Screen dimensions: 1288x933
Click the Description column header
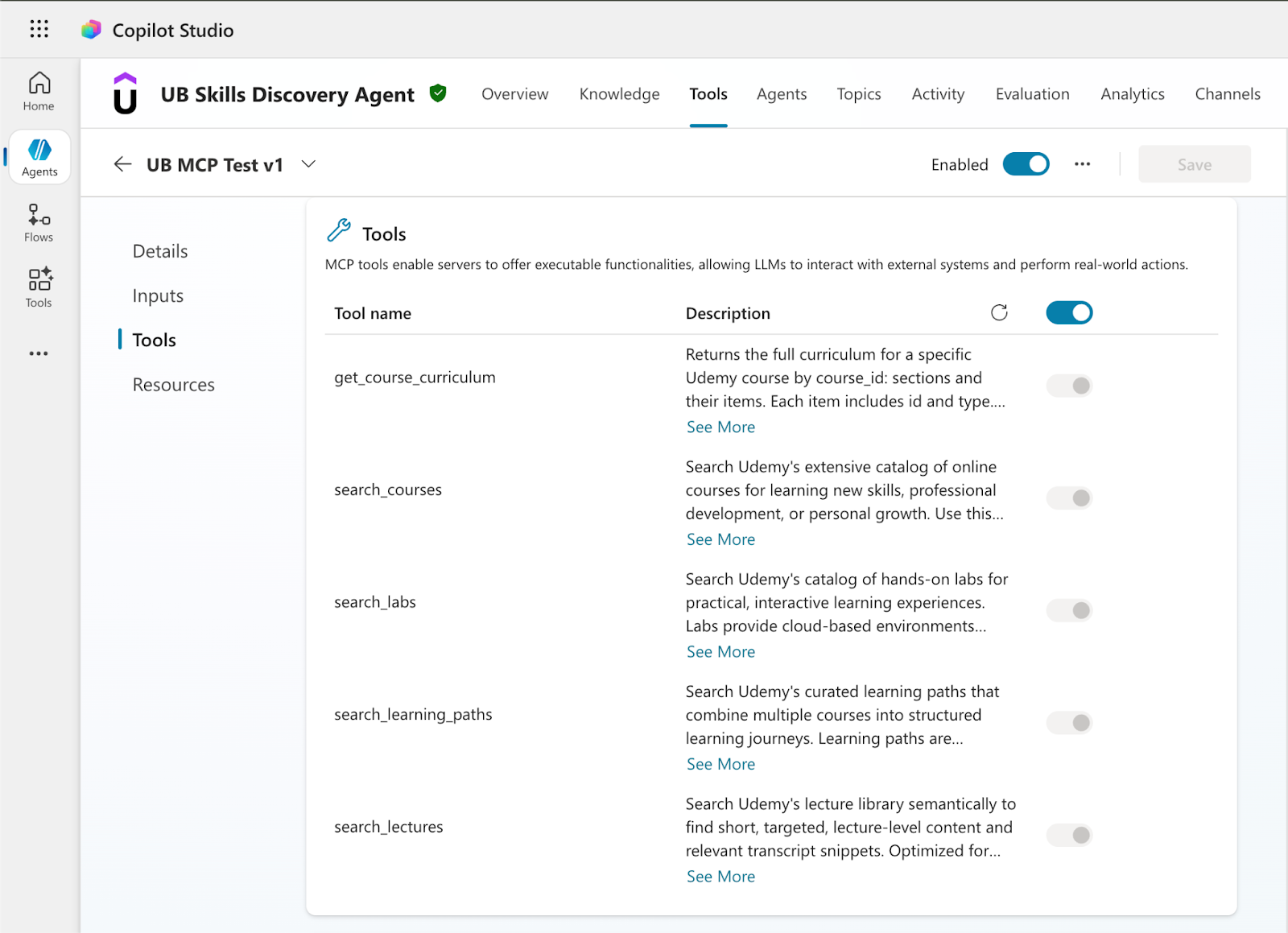pos(728,313)
